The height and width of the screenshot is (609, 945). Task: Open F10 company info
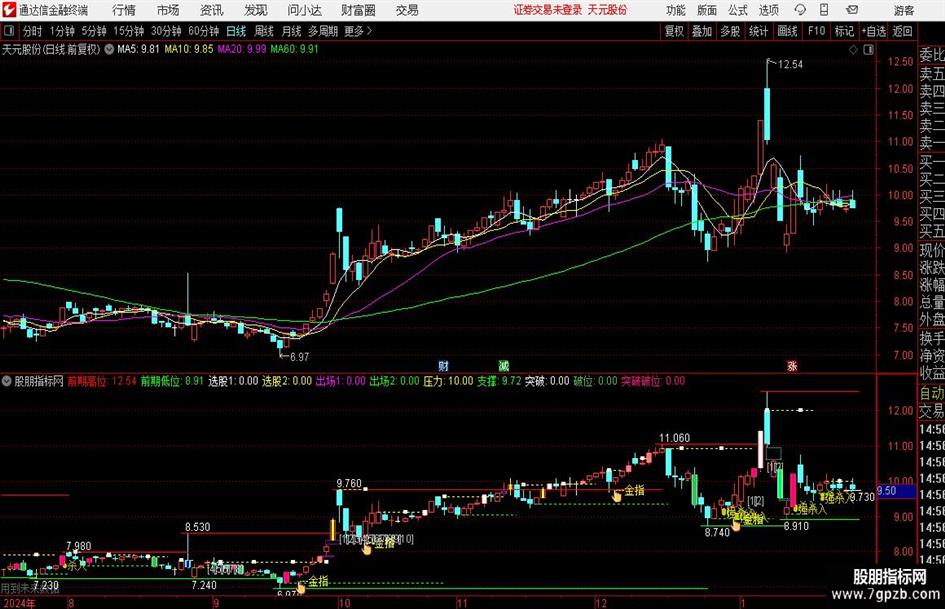point(816,31)
